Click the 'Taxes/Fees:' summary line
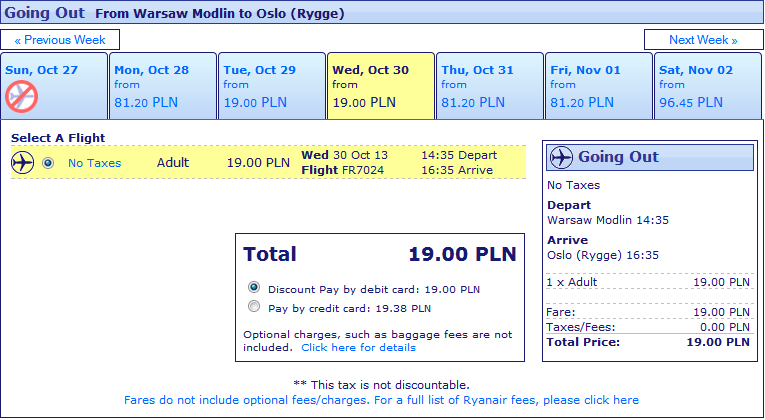Image resolution: width=765 pixels, height=420 pixels. pos(648,327)
